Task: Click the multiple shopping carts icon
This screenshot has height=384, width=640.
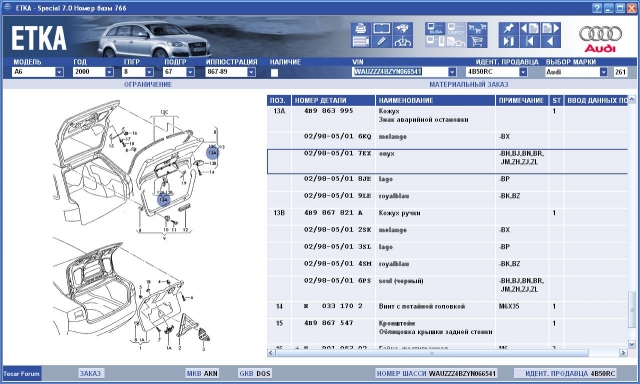Action: pyautogui.click(x=477, y=28)
